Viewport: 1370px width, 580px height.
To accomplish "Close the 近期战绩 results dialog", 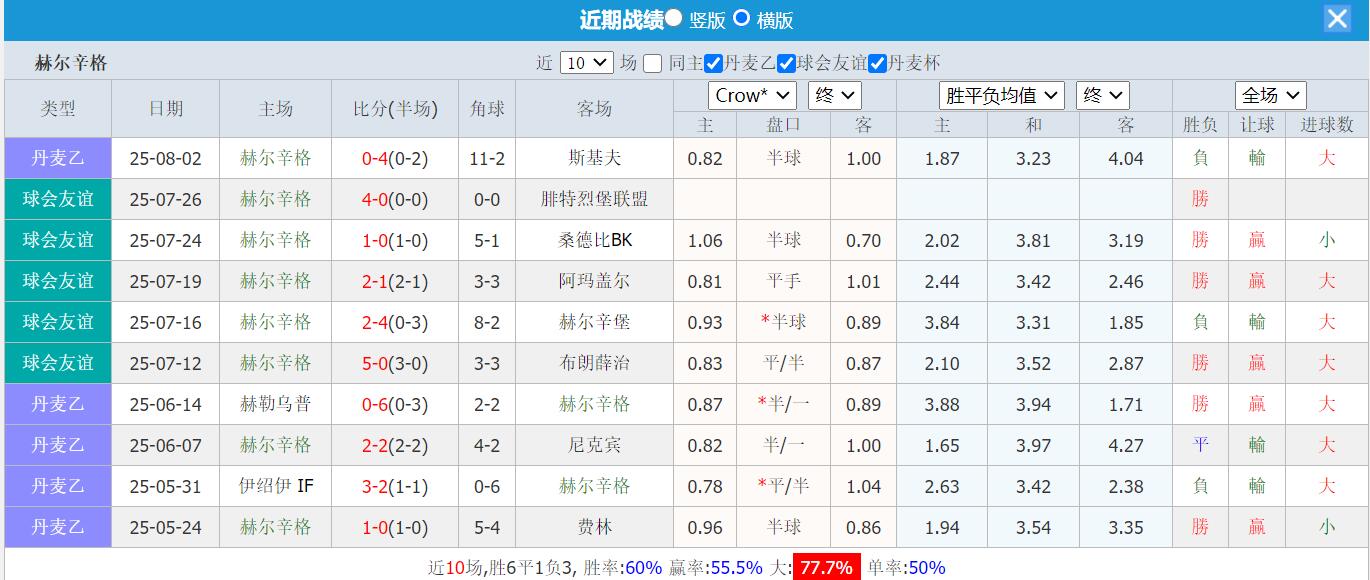I will tap(1337, 18).
